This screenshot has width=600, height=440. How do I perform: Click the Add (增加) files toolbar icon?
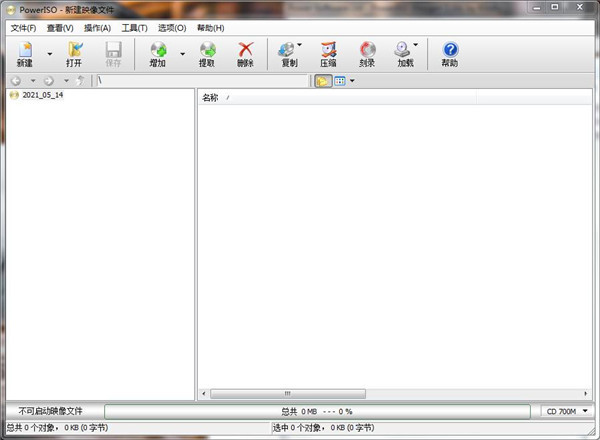coord(158,54)
